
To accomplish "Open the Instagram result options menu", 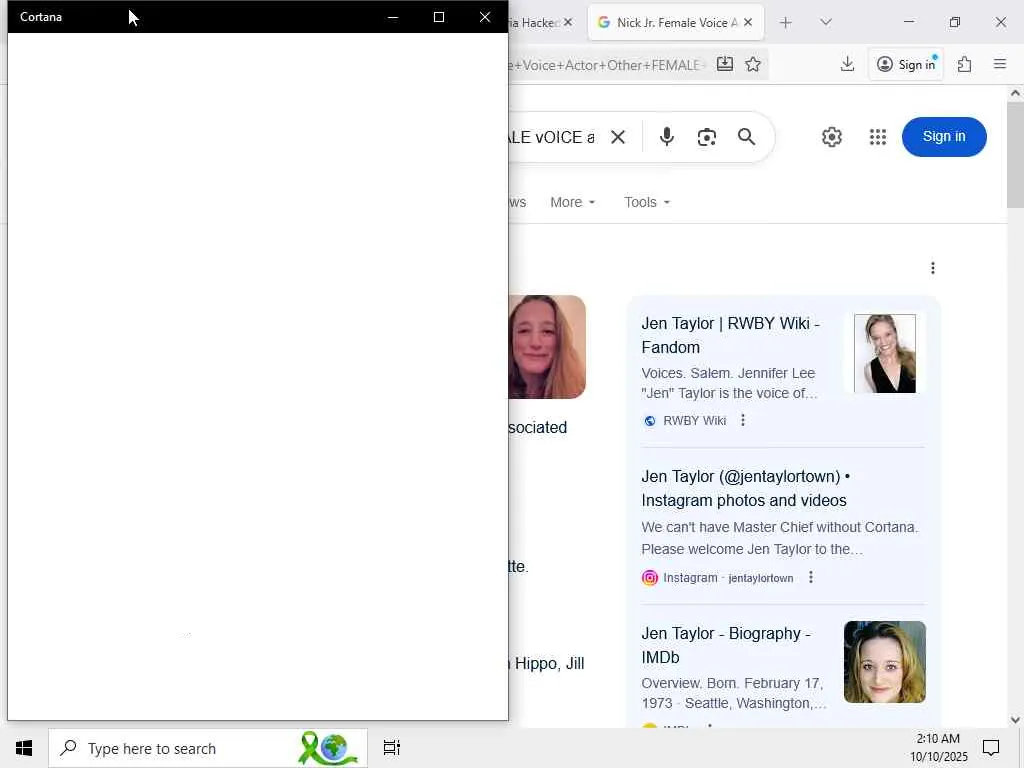I will (x=810, y=577).
